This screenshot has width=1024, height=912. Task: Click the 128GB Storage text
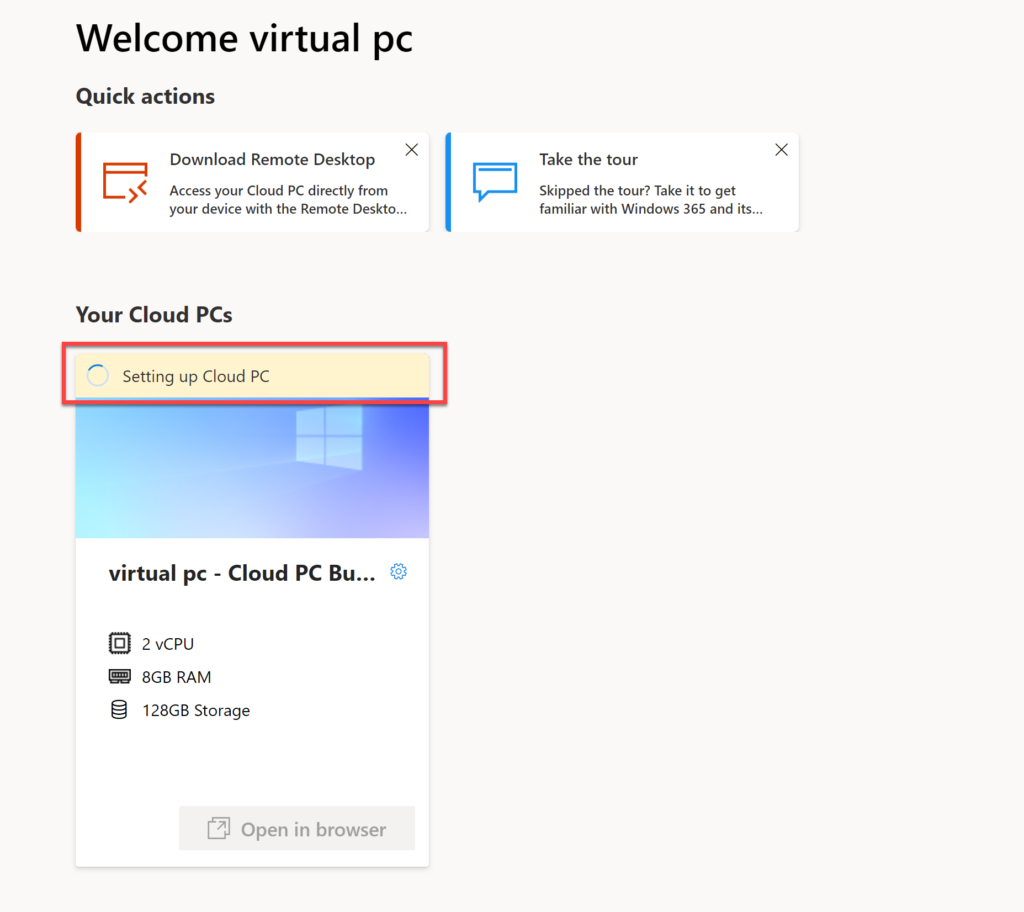tap(196, 711)
